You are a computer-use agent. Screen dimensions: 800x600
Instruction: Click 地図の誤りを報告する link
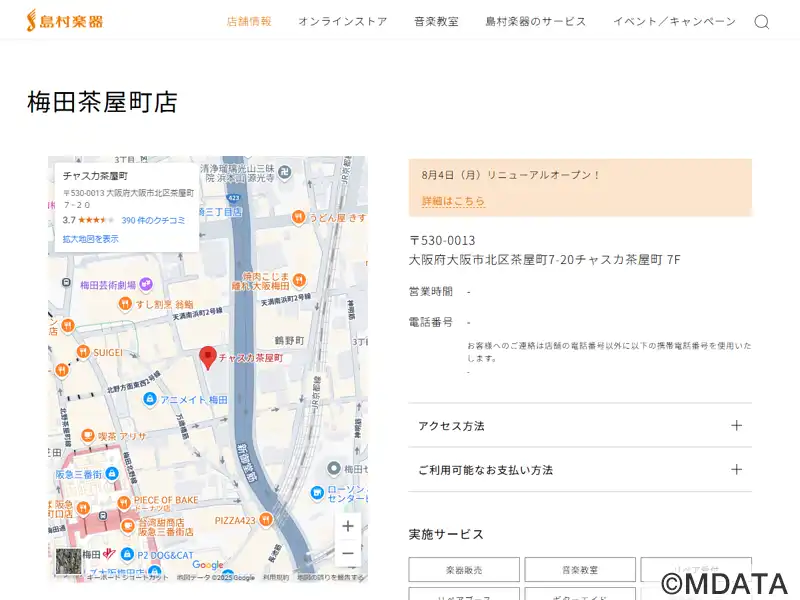(x=331, y=578)
